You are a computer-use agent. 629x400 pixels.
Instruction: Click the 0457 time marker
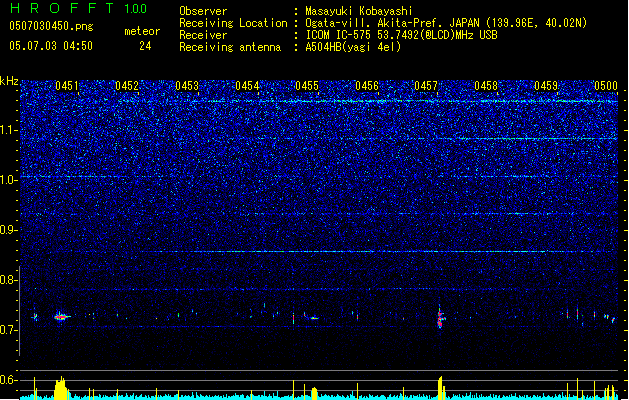426,86
